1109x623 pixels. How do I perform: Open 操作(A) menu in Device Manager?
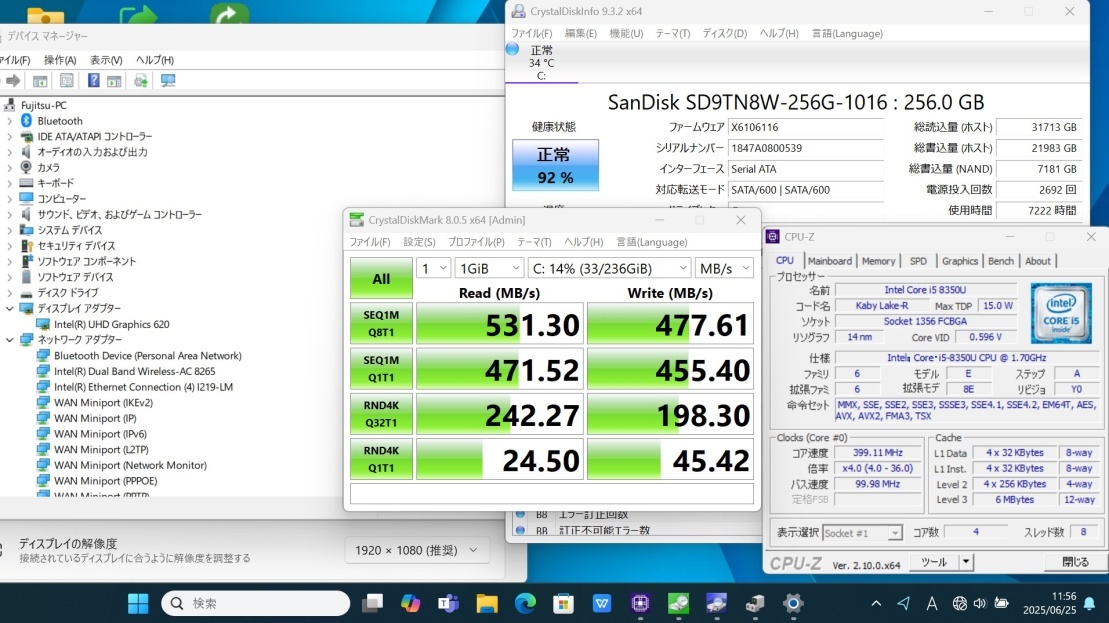(x=60, y=60)
